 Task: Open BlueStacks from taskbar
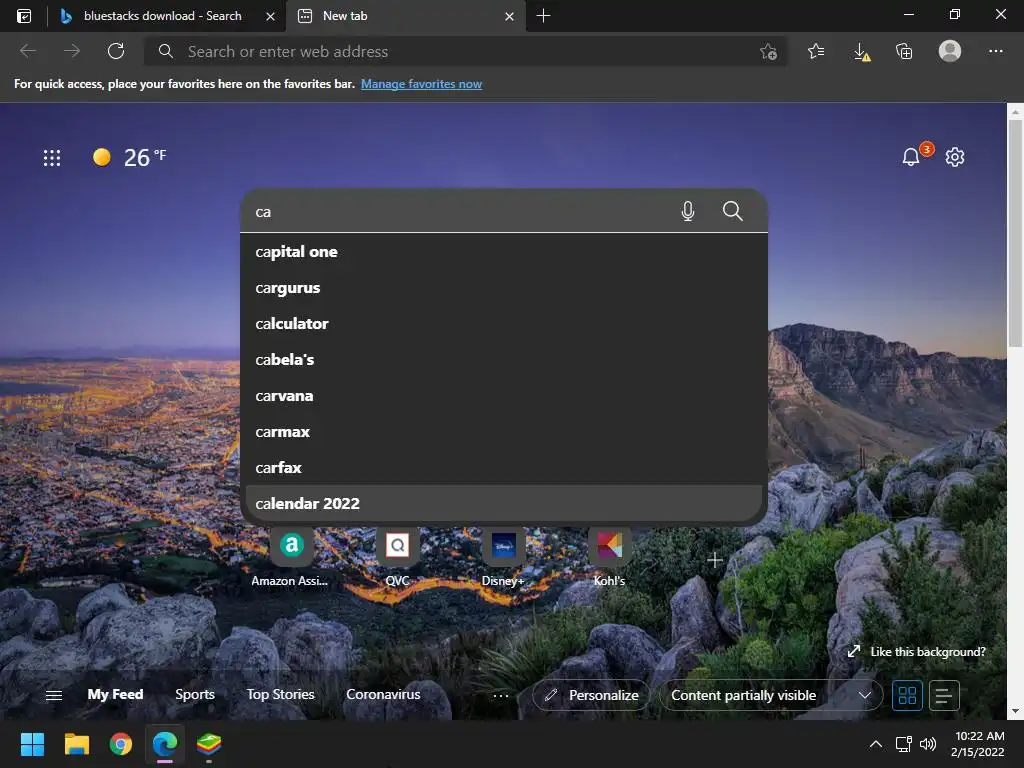tap(209, 744)
